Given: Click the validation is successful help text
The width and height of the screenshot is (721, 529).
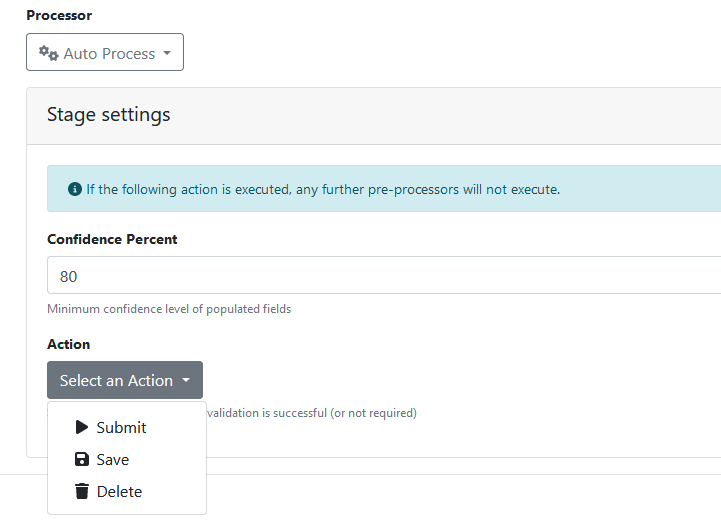Looking at the screenshot, I should (x=311, y=412).
